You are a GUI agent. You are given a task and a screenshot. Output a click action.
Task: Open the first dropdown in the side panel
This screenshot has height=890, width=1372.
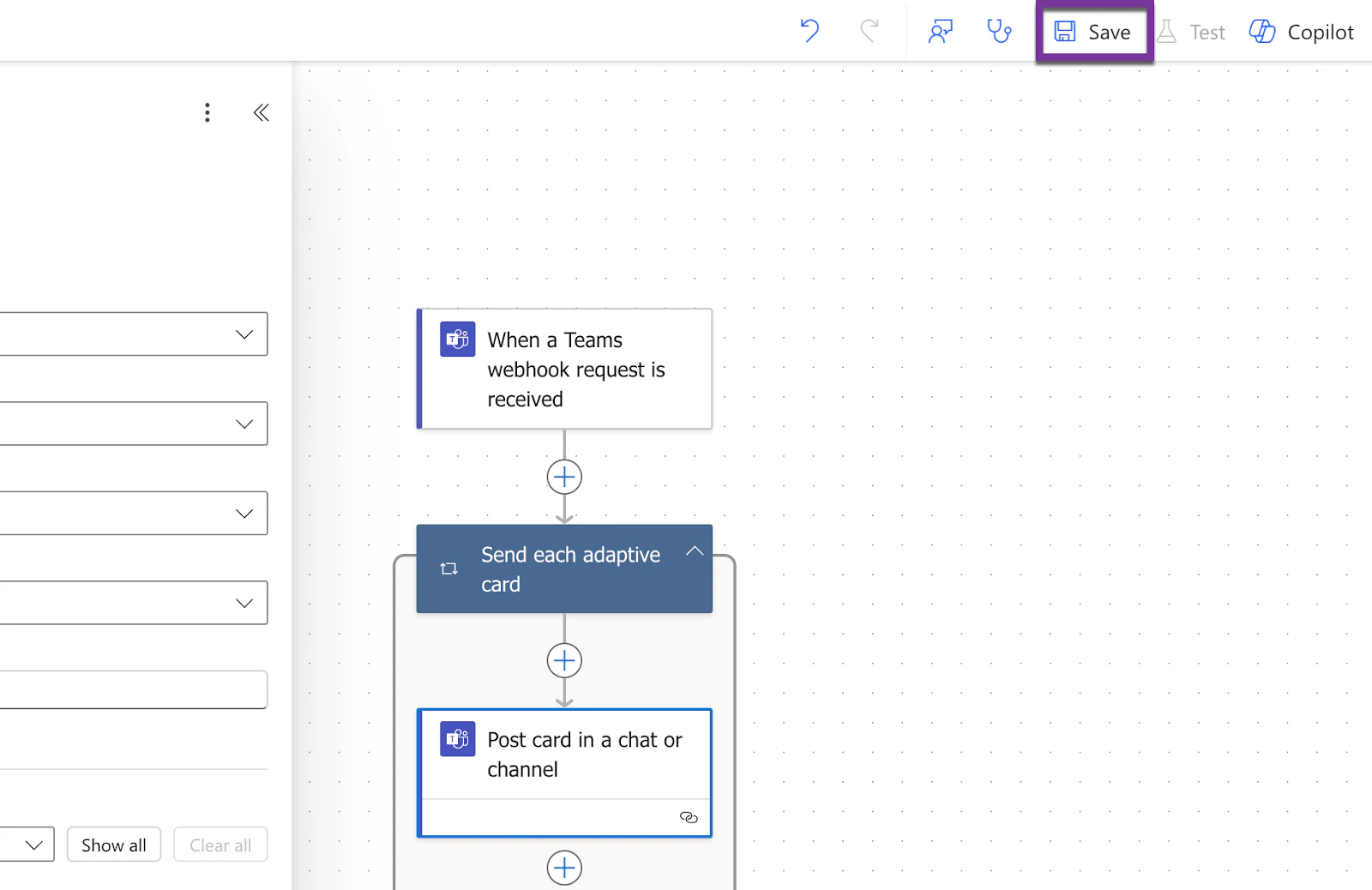click(134, 334)
